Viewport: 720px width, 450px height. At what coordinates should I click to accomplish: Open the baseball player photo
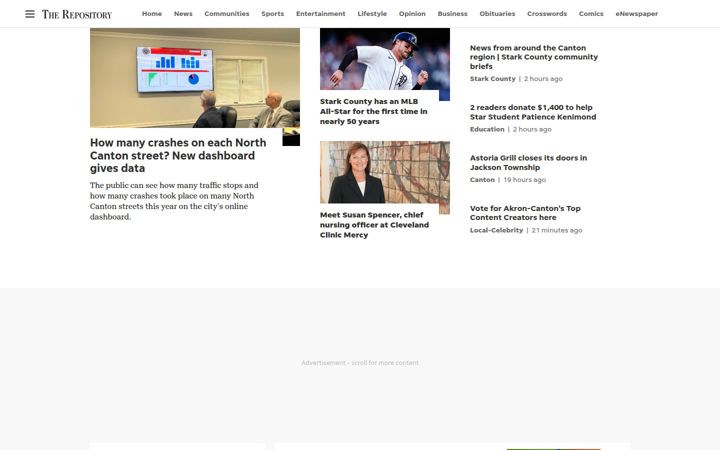(x=385, y=59)
